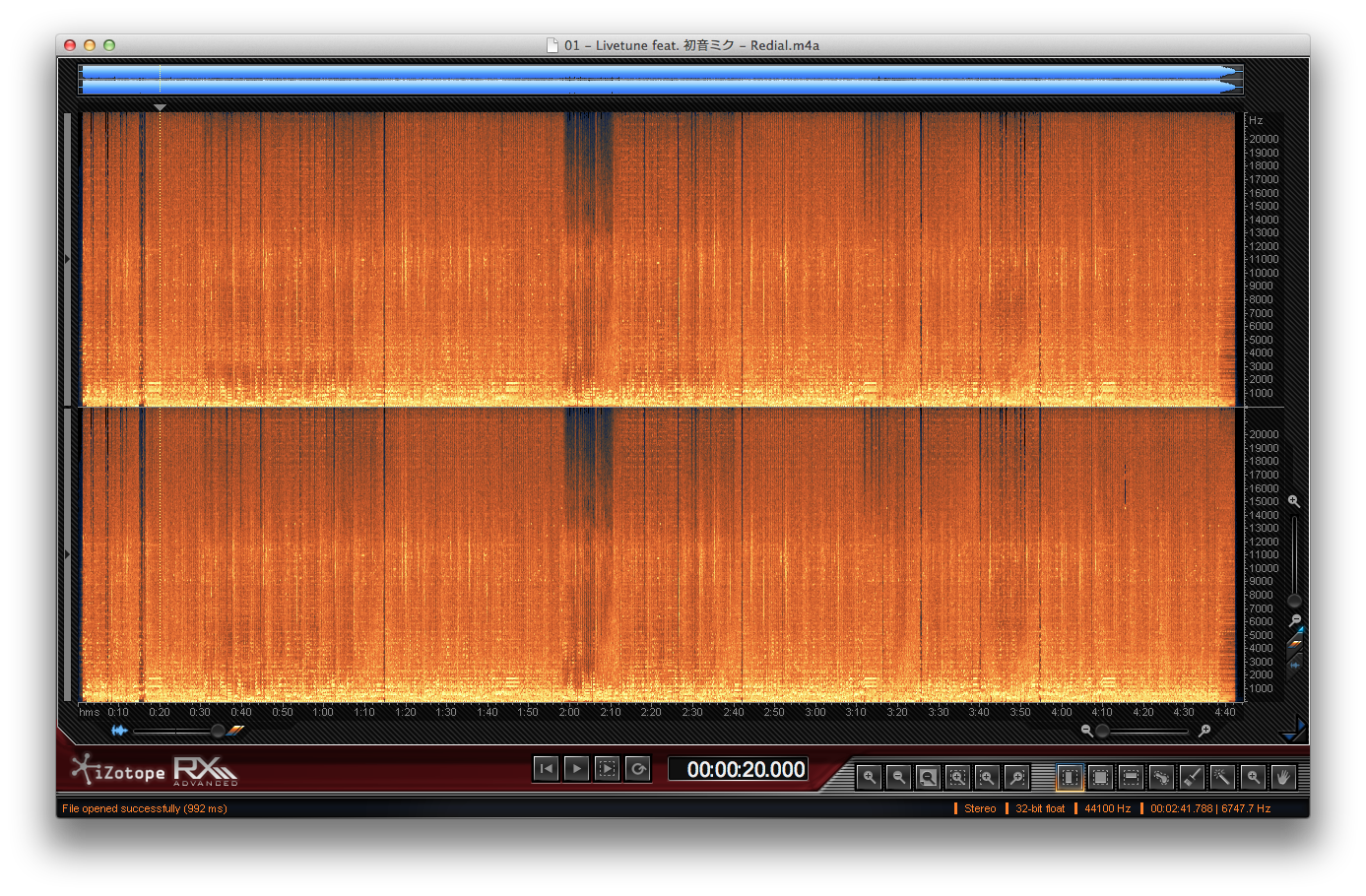Image resolution: width=1366 pixels, height=896 pixels.
Task: Click the horizontal time zoom slider knob
Action: (x=1103, y=731)
